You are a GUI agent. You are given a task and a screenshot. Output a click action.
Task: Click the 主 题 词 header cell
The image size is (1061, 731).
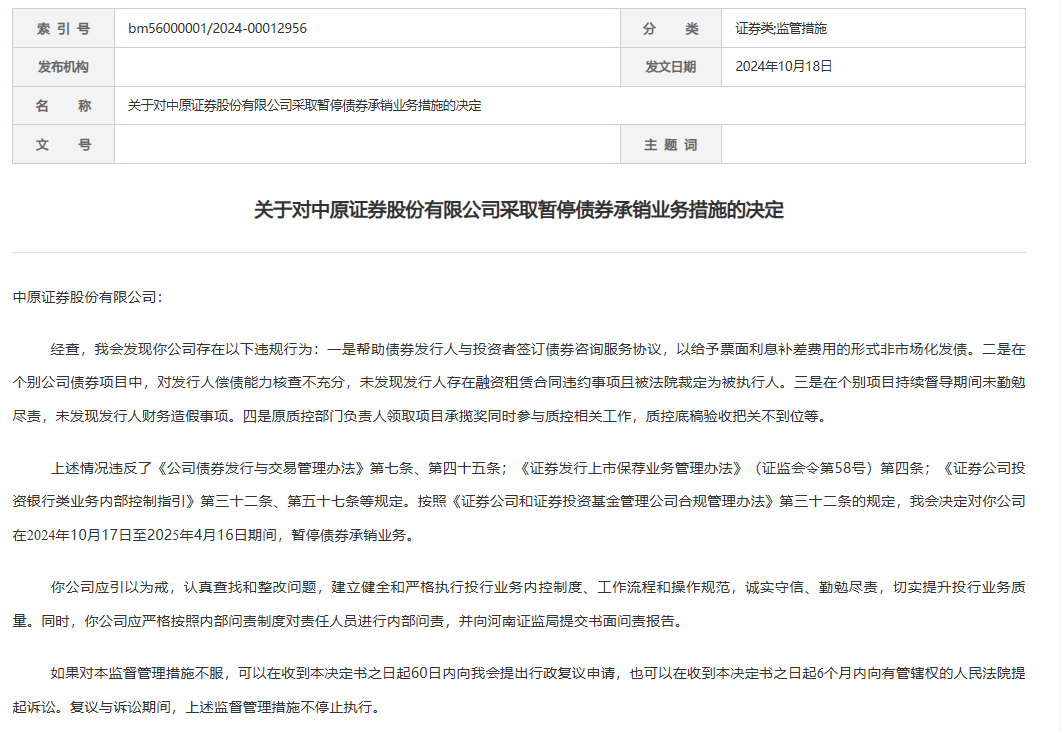(x=670, y=144)
